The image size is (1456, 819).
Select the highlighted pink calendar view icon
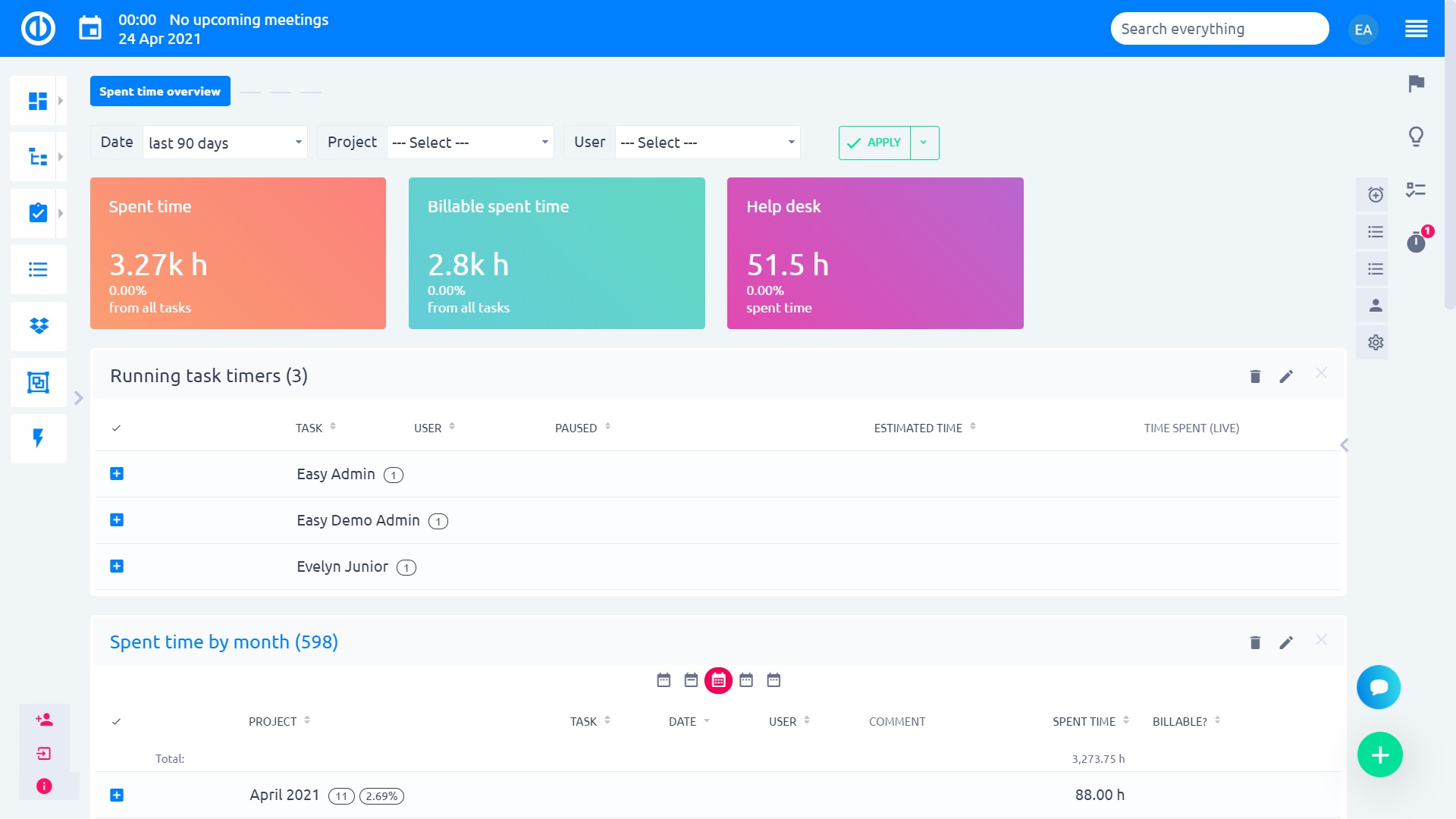point(718,680)
